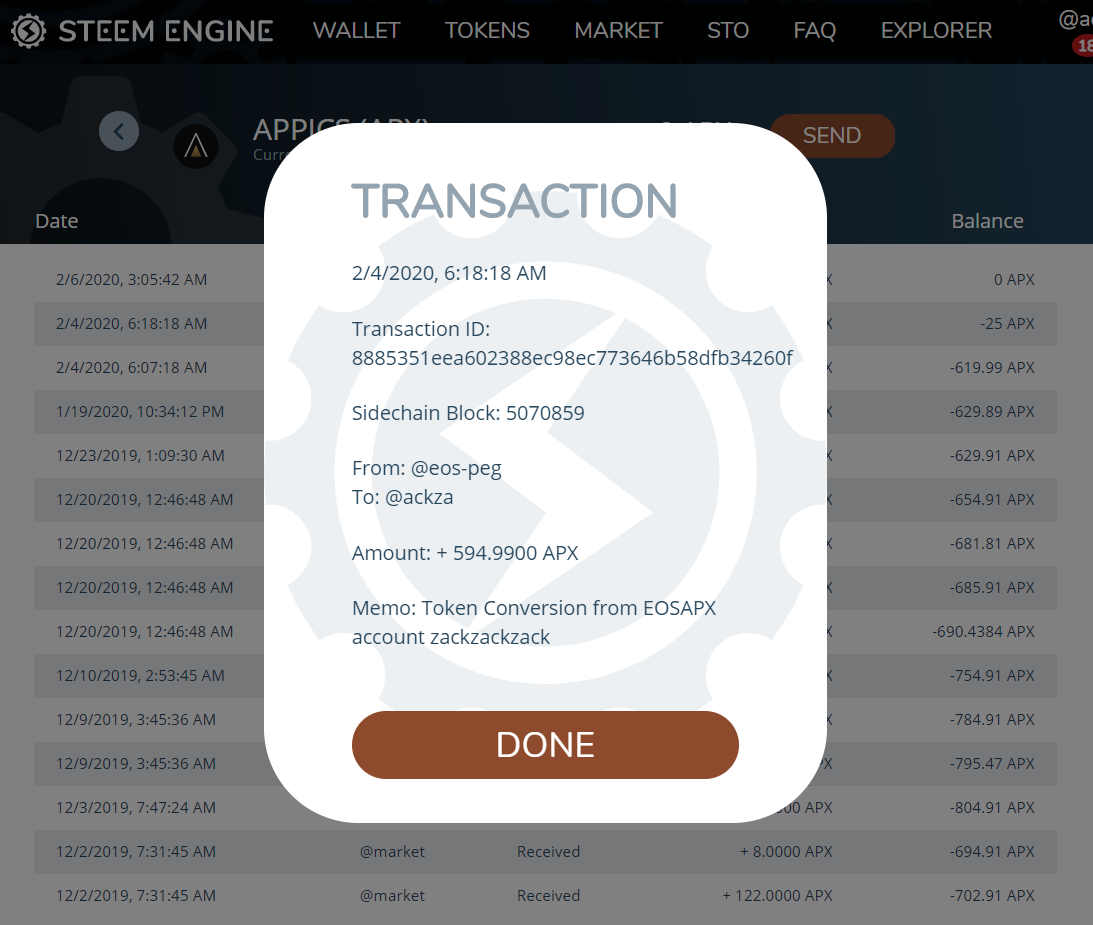The width and height of the screenshot is (1093, 925).
Task: Open the FAQ page
Action: pyautogui.click(x=814, y=31)
